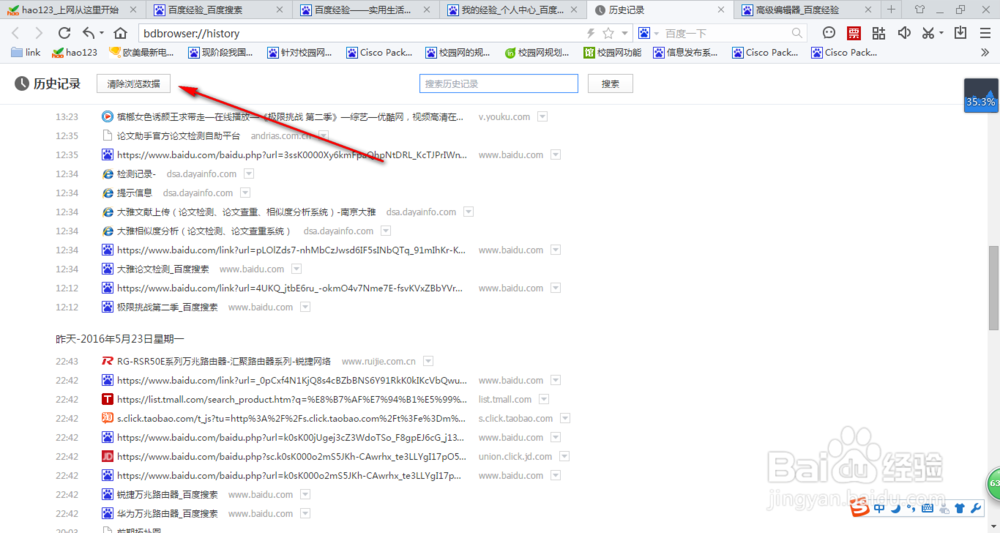The width and height of the screenshot is (1000, 533).
Task: Open the 欧美最新电 bookmark
Action: 142,53
